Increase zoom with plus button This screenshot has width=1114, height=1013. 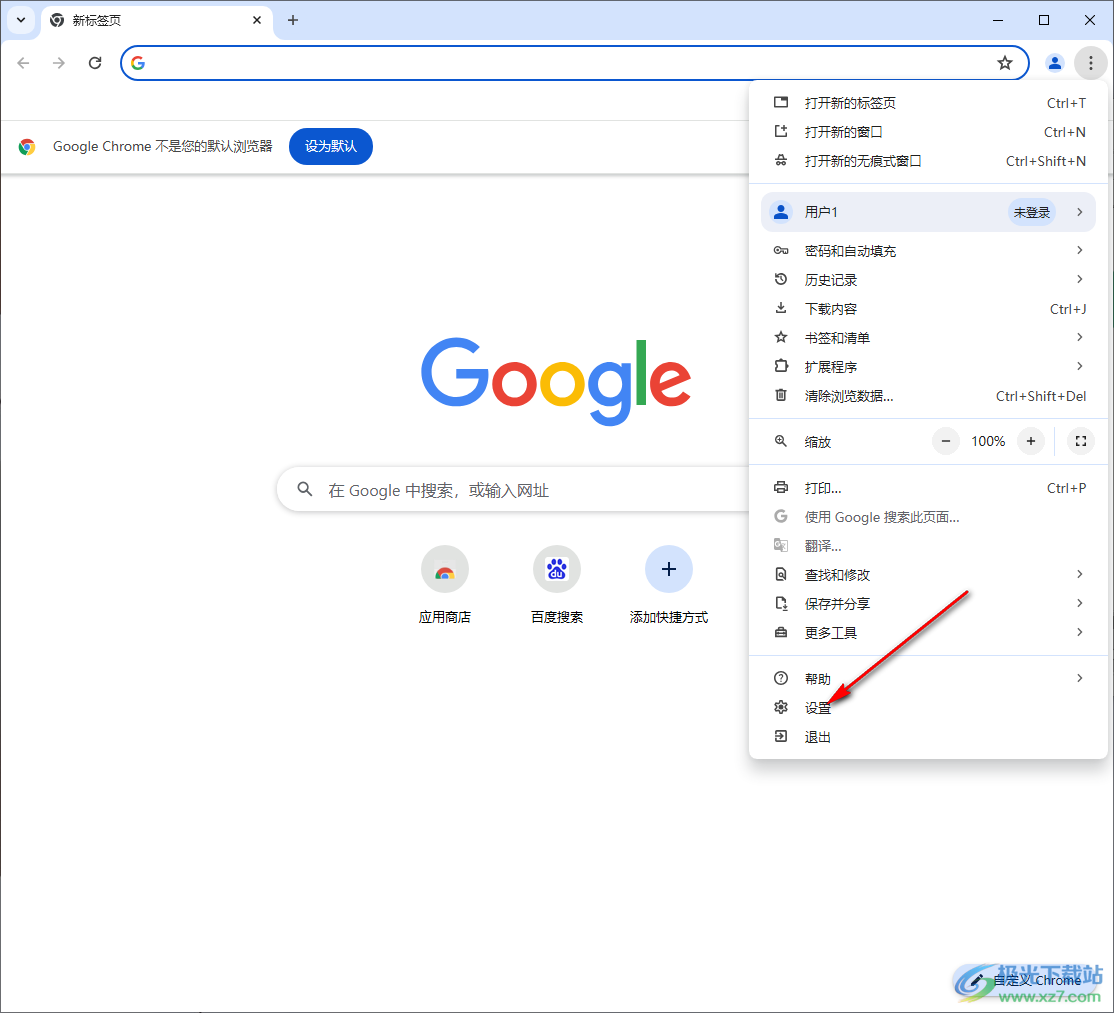click(x=1031, y=441)
